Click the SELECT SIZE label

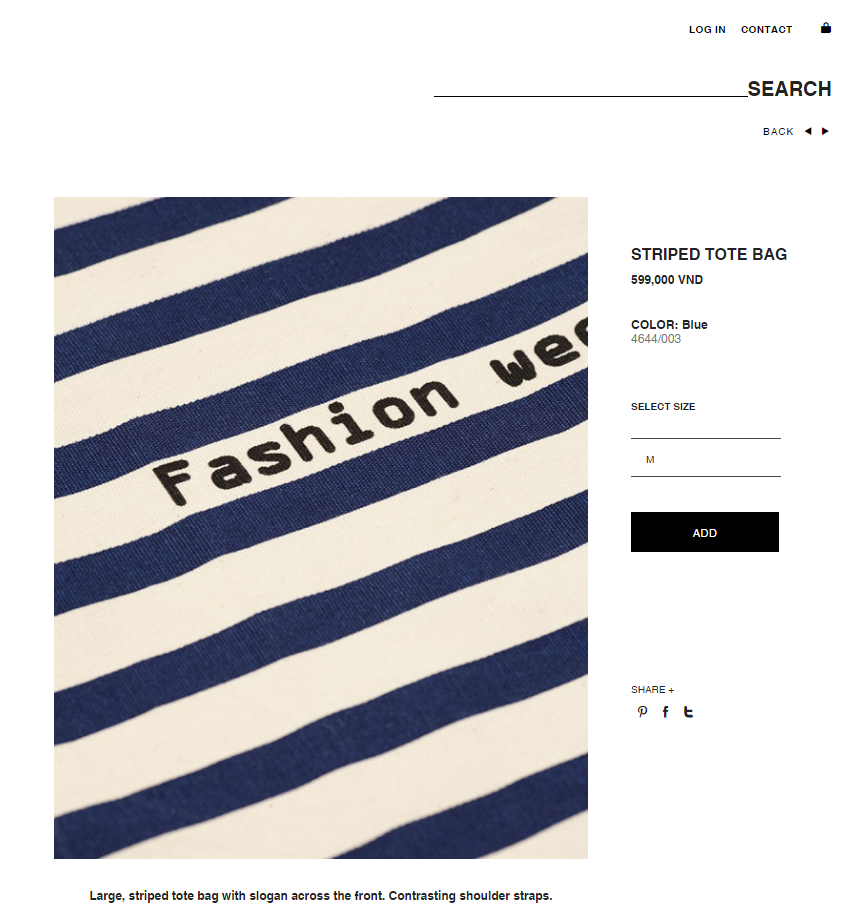tap(663, 407)
